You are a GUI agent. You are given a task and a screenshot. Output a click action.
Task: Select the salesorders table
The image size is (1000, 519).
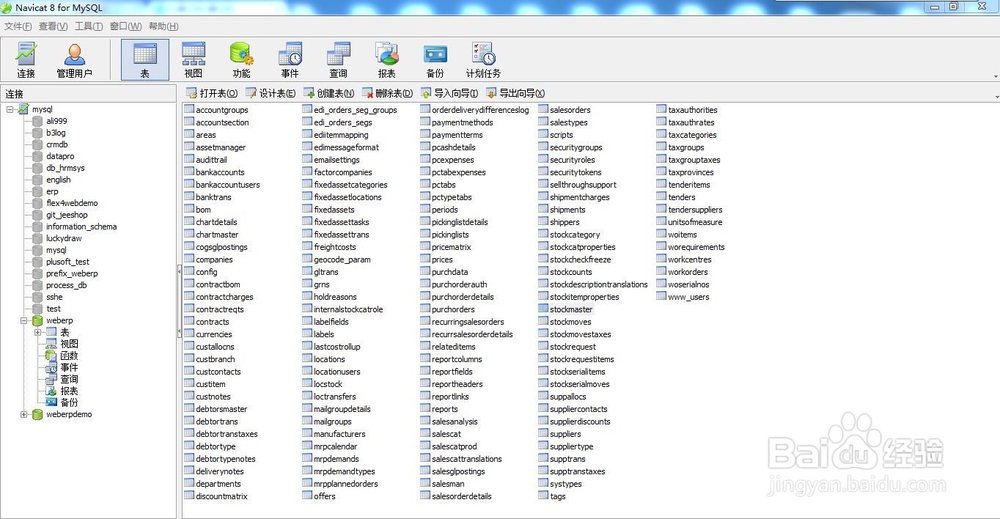pos(570,110)
